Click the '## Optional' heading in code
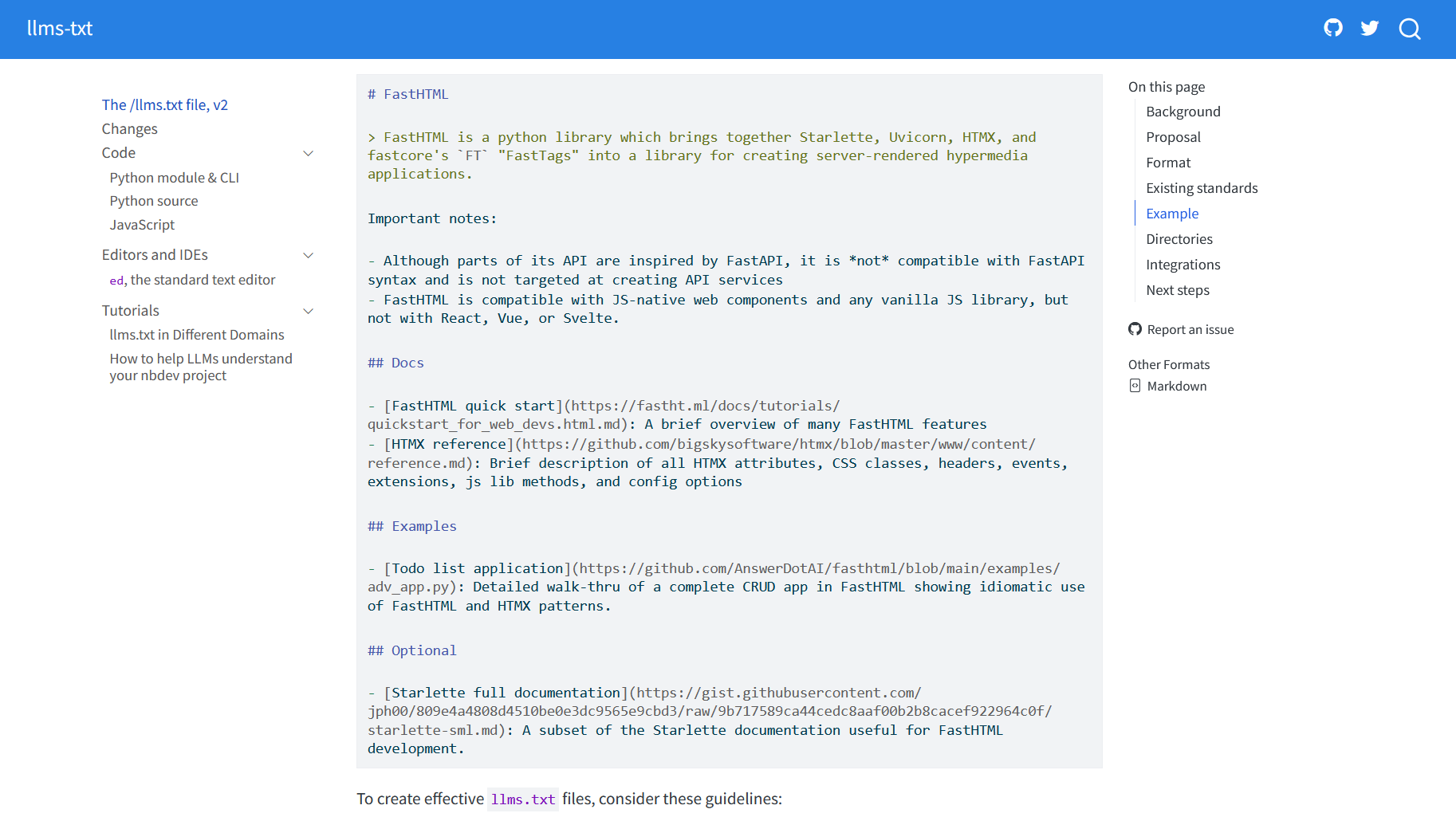 [412, 650]
